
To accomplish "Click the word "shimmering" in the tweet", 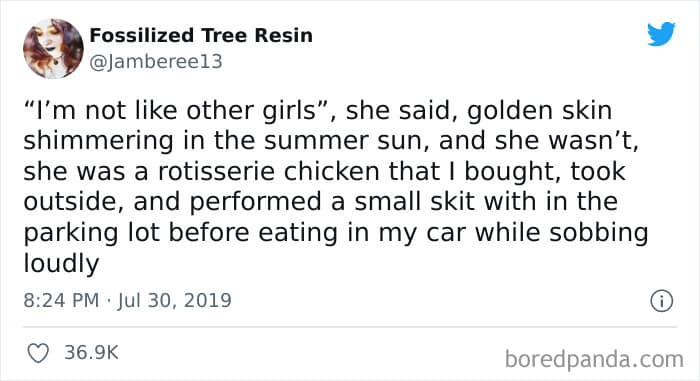I will (x=99, y=141).
